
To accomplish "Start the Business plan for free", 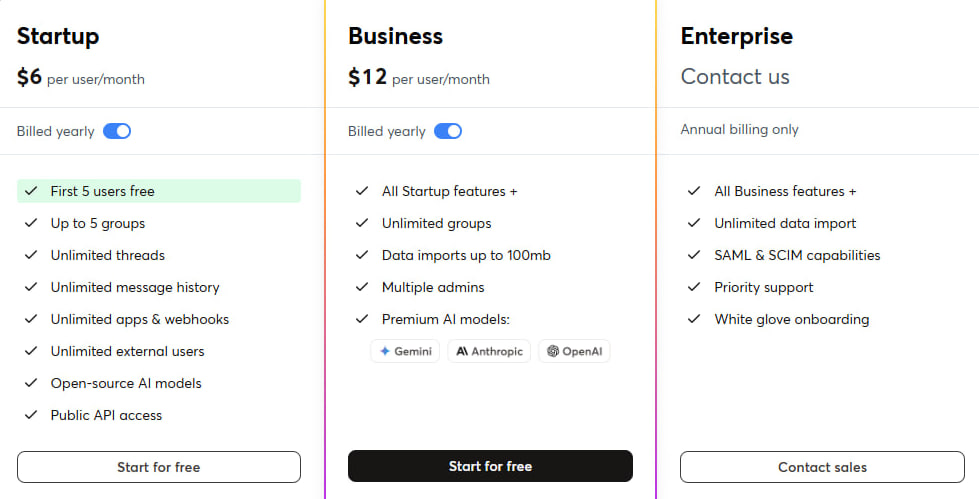I will [x=490, y=466].
